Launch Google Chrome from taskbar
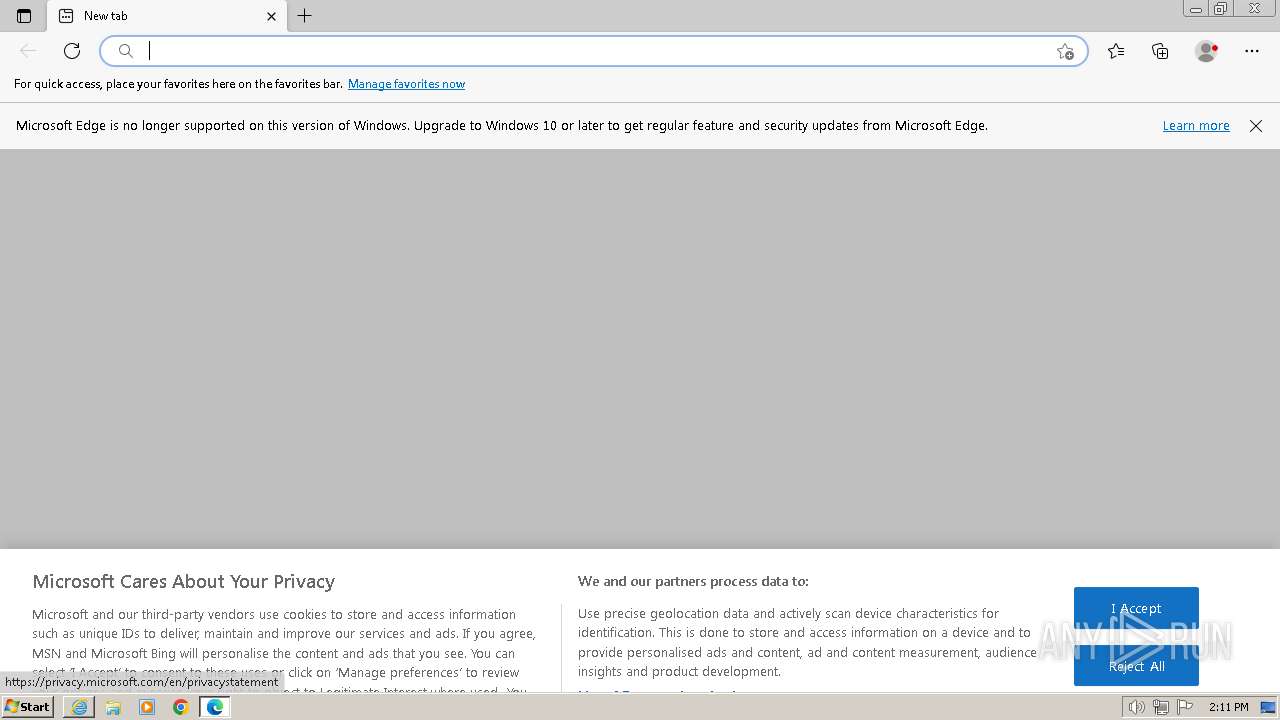This screenshot has width=1280, height=720. [x=181, y=707]
